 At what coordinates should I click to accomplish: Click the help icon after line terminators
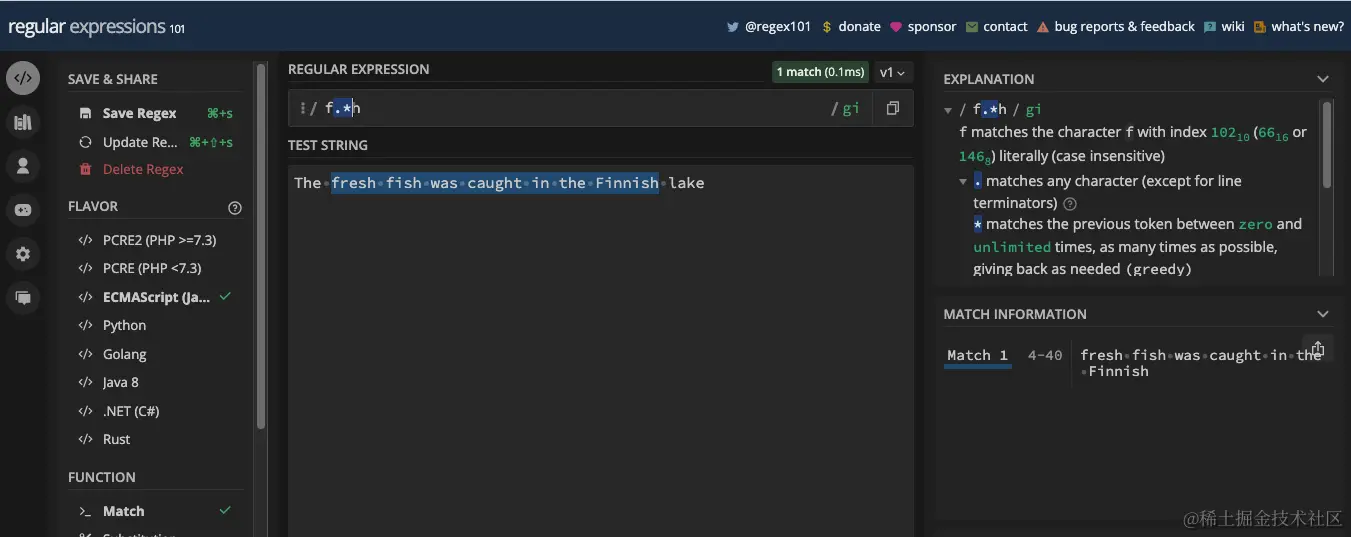1070,203
